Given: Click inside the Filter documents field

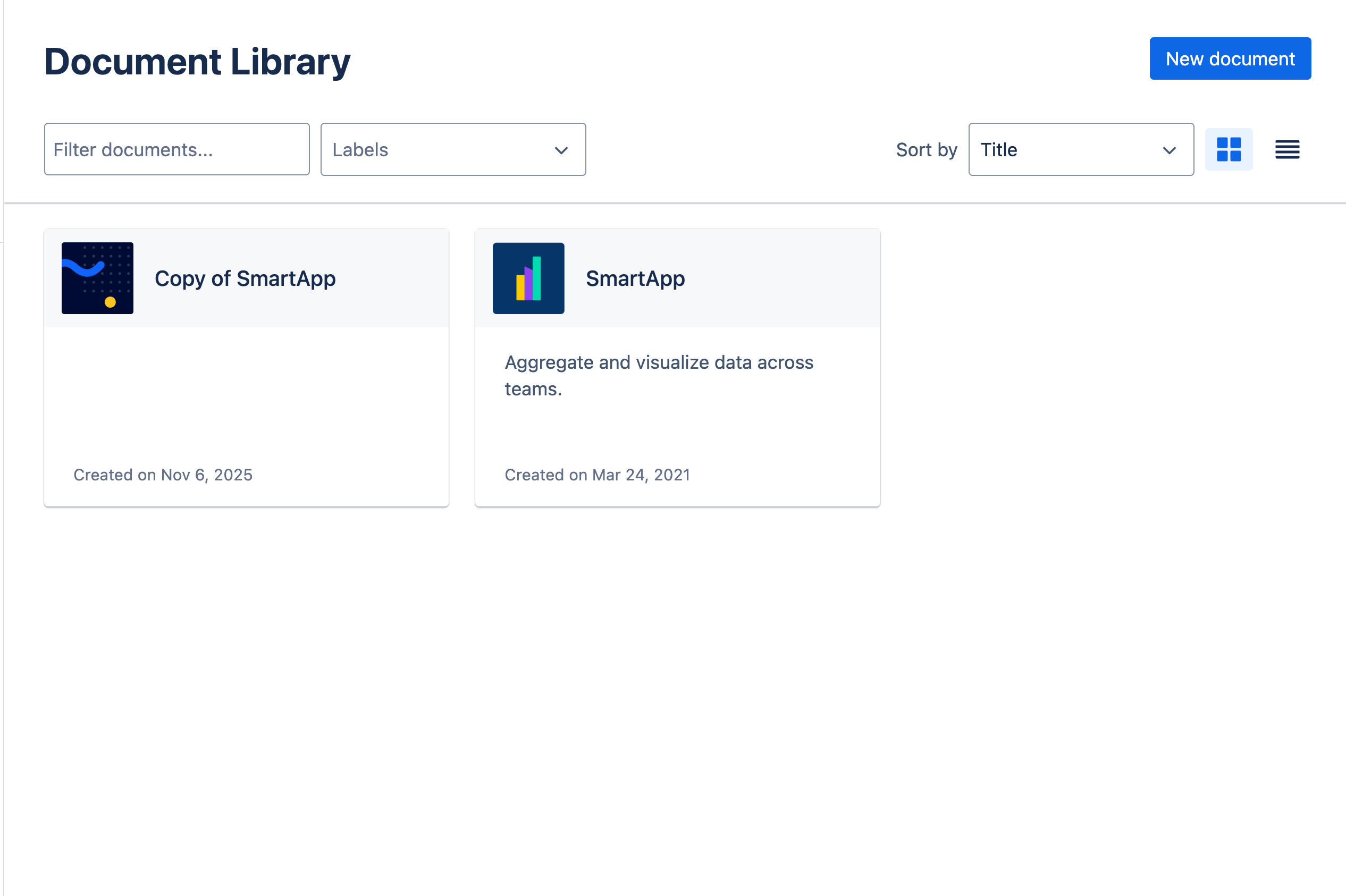Looking at the screenshot, I should point(176,149).
